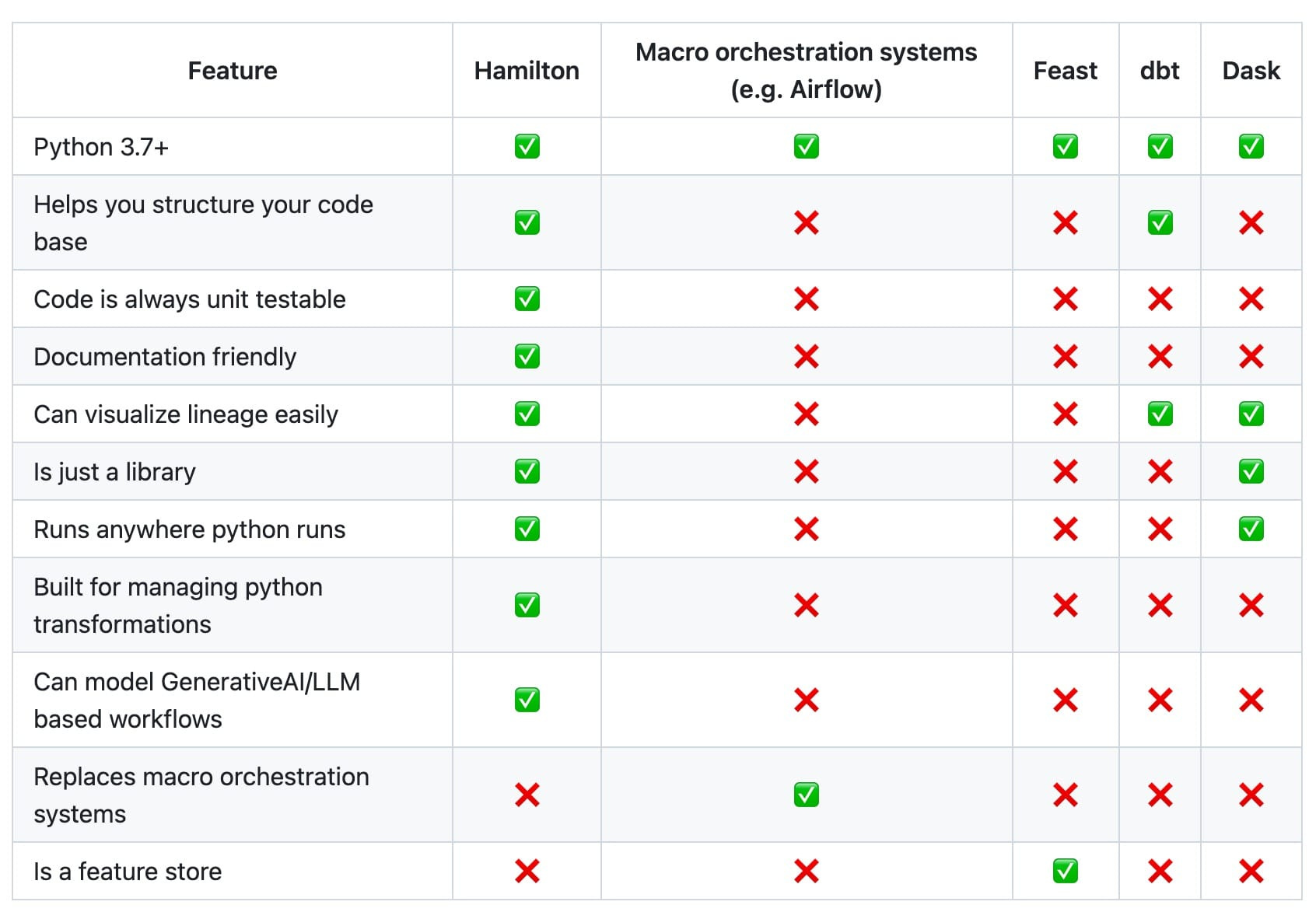
Task: Select the Is just a library label
Action: [114, 472]
